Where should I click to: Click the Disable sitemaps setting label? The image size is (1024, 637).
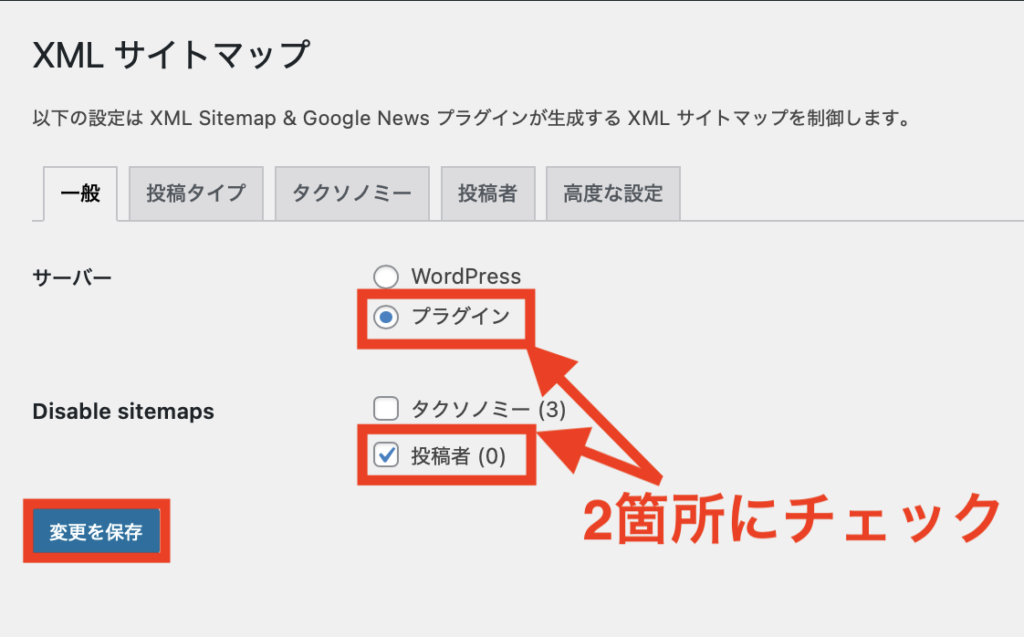tap(123, 411)
